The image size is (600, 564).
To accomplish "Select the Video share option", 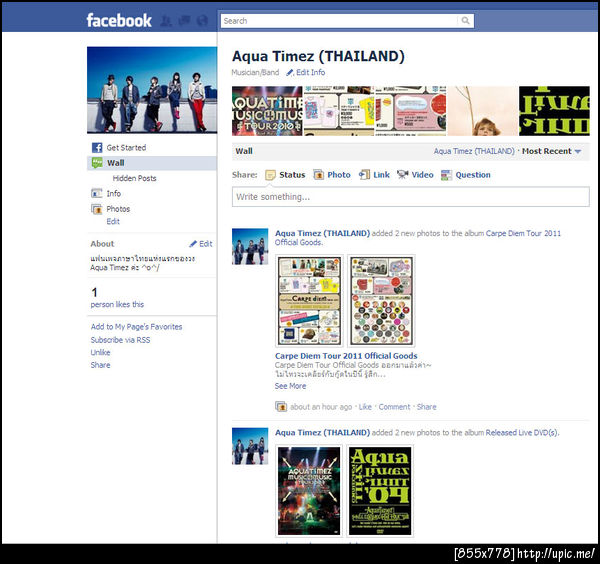I will click(x=422, y=175).
